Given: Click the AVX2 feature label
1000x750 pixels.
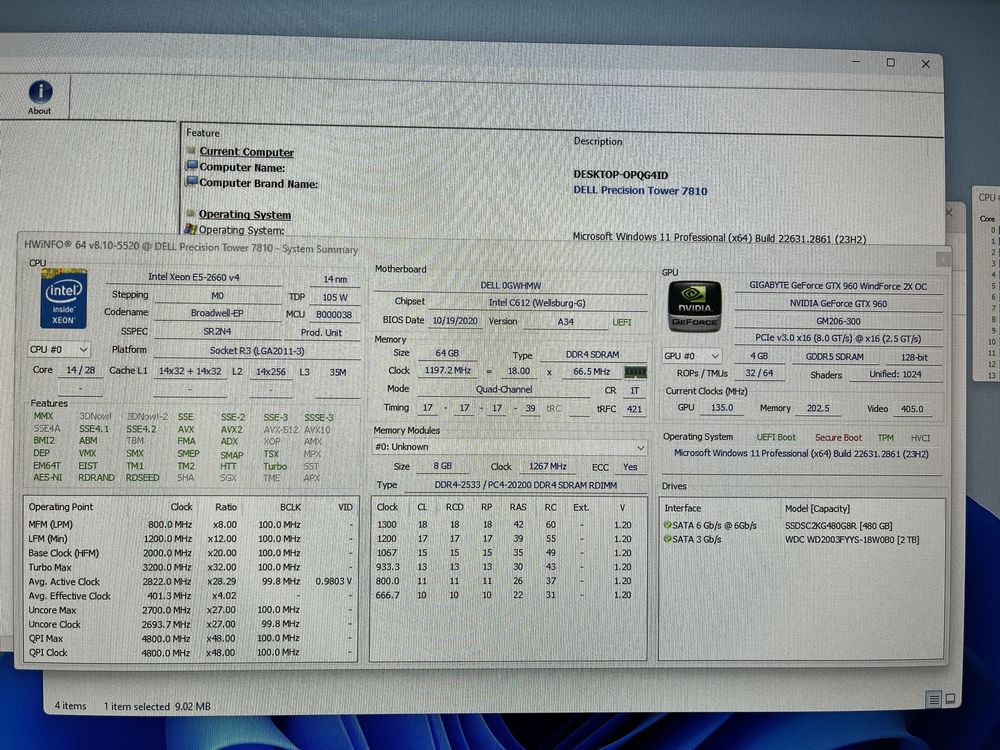Looking at the screenshot, I should click(232, 430).
